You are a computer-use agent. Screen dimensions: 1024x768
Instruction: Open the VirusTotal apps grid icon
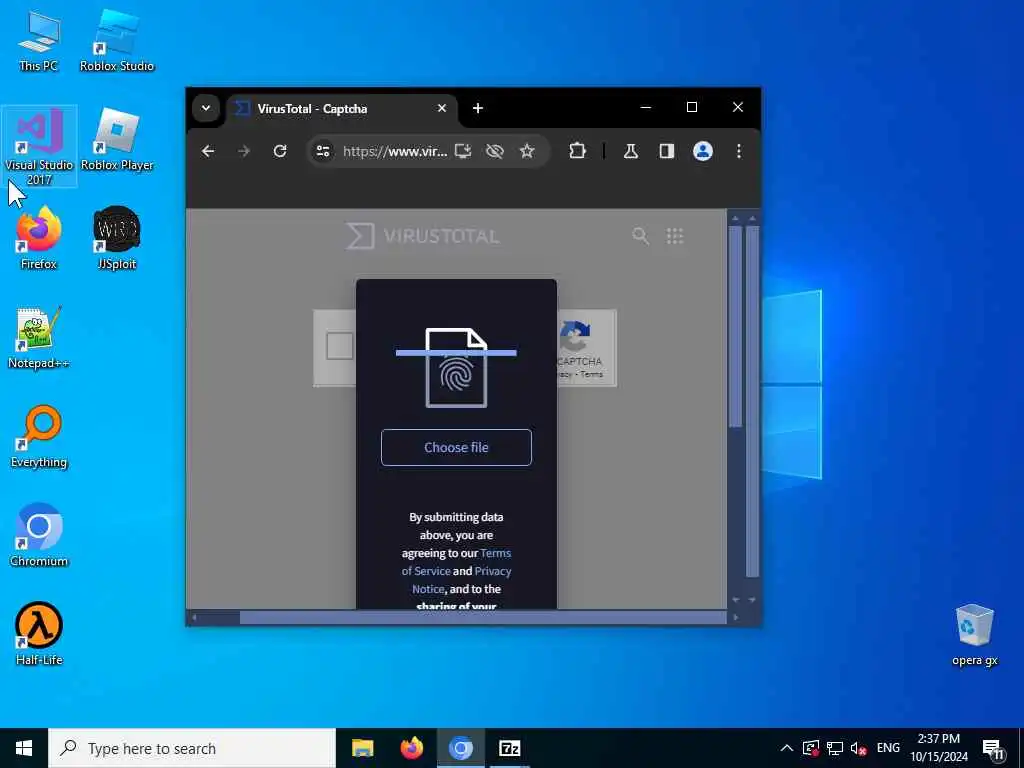[675, 236]
